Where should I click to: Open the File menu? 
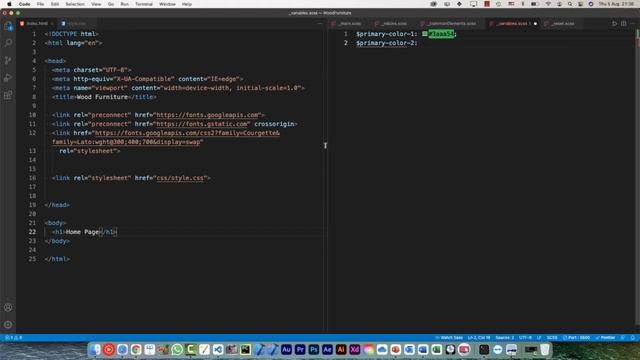point(40,4)
